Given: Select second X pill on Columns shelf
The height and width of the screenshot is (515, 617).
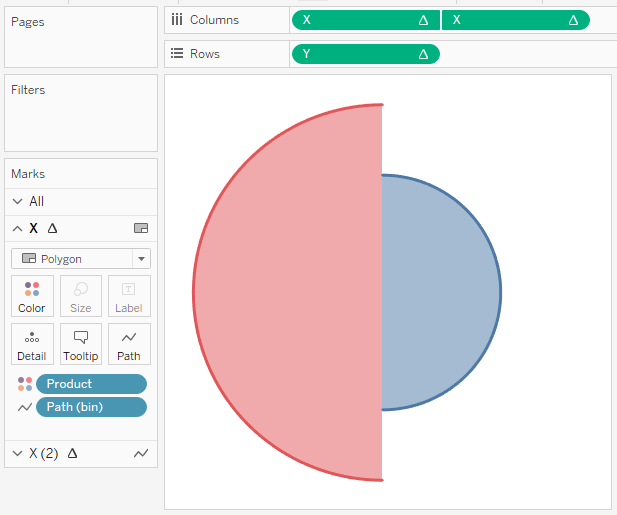Looking at the screenshot, I should tap(516, 20).
